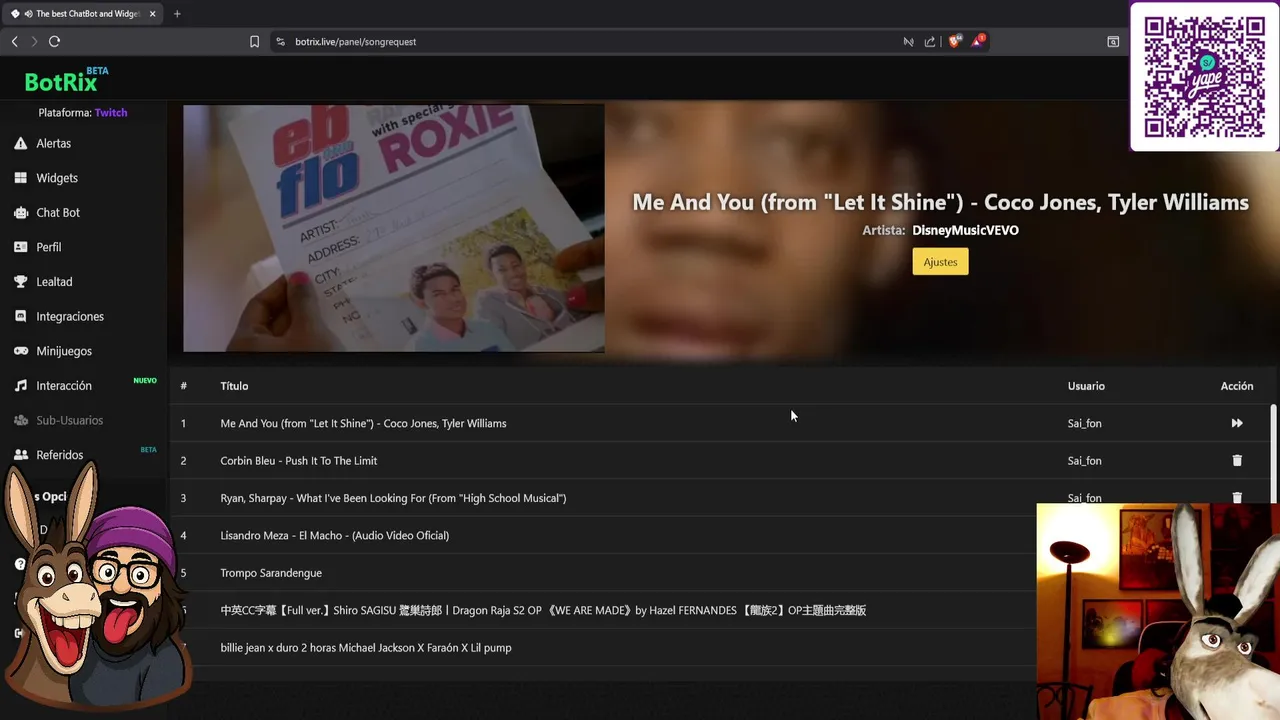Open the Brave Rewards triangle icon
1280x720 pixels.
[979, 41]
